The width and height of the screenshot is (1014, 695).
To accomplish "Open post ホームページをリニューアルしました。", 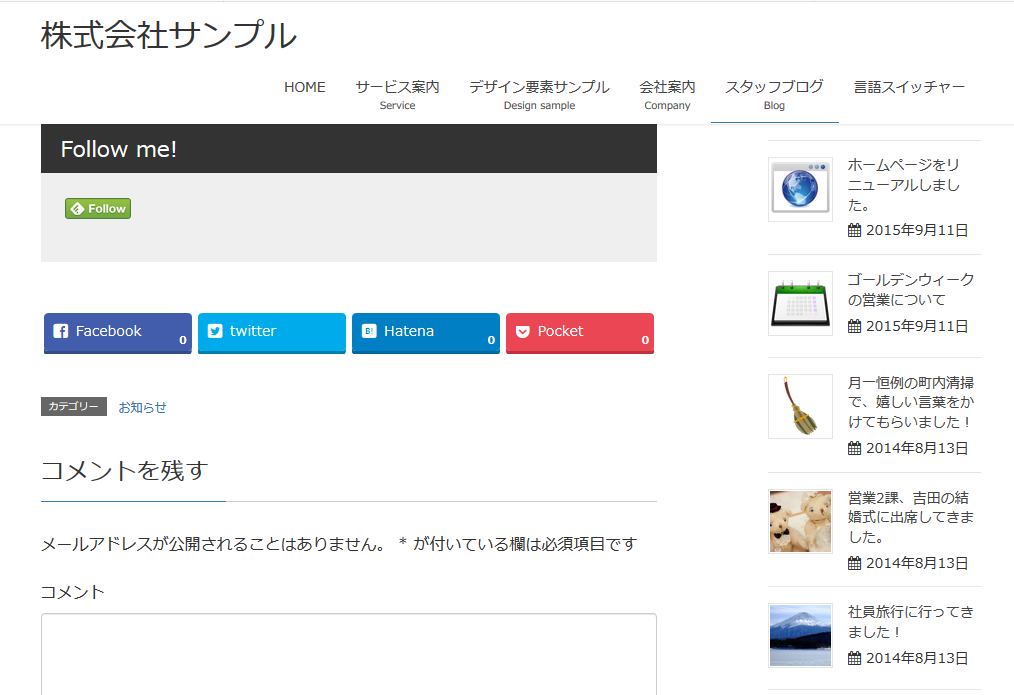I will point(904,185).
